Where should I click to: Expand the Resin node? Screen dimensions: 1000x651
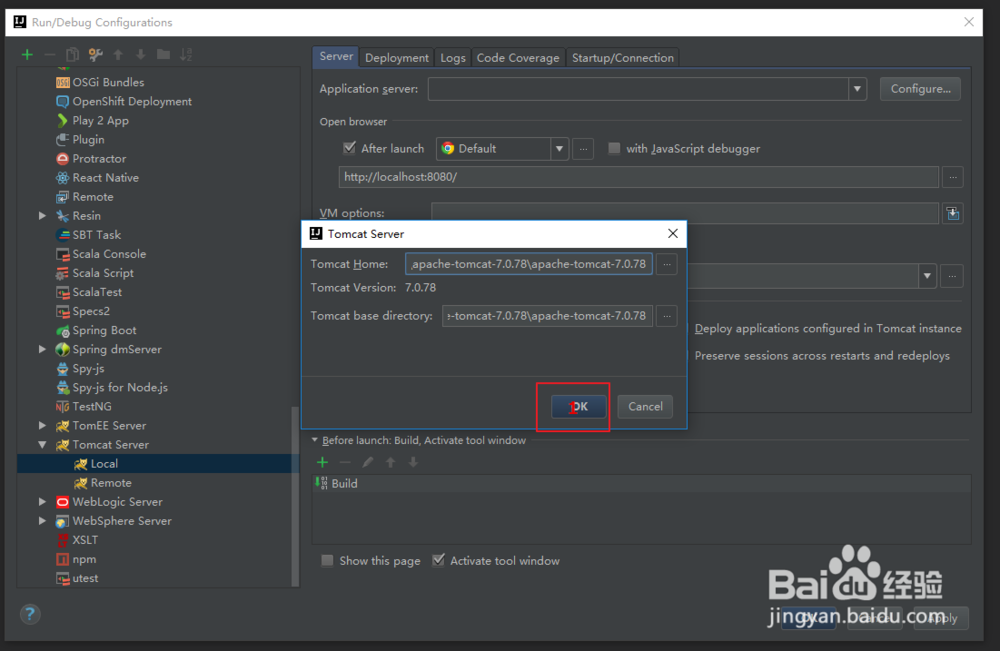click(x=42, y=216)
